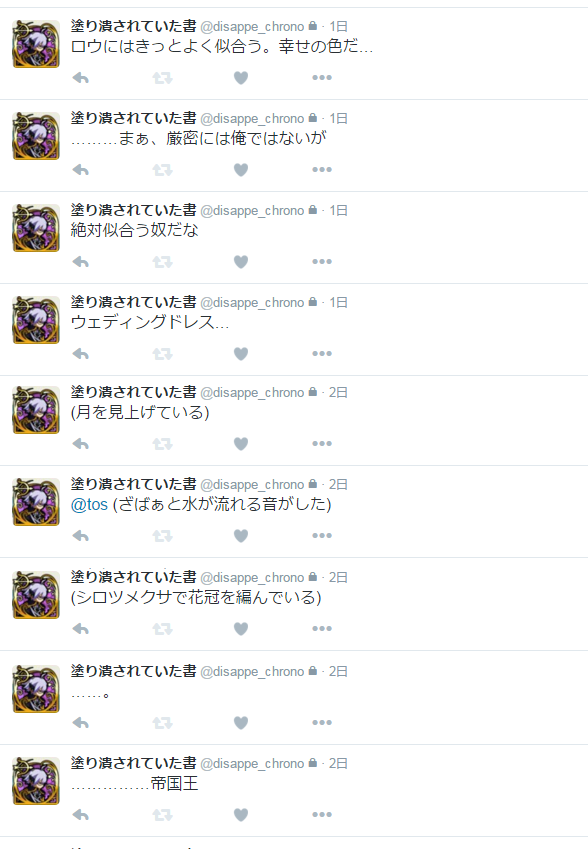This screenshot has width=588, height=849.
Task: Reply to the 絶対似合う奴だな tweet
Action: tap(81, 262)
